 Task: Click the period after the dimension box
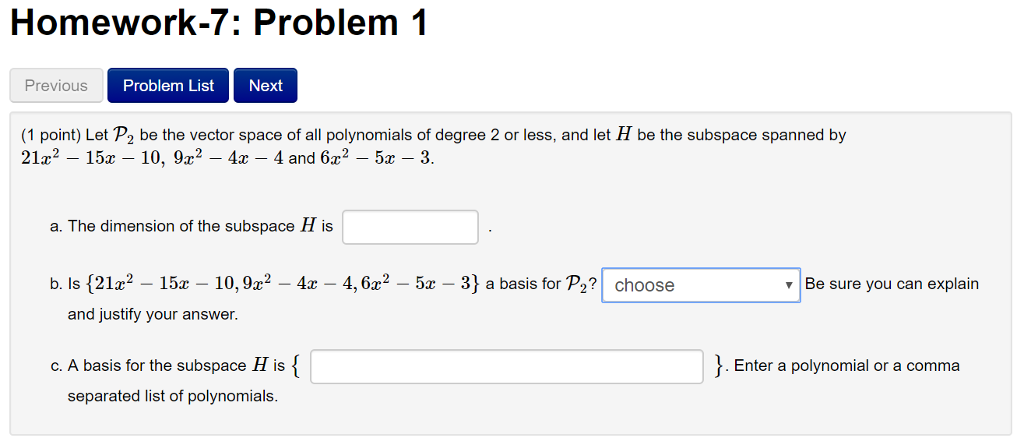pos(490,228)
